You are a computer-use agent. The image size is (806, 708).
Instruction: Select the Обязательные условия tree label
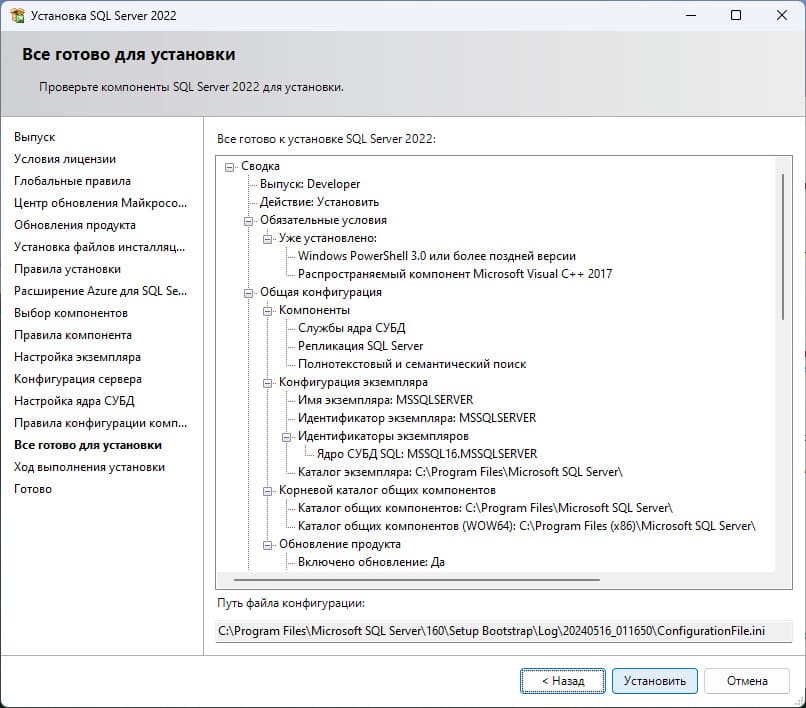tap(323, 221)
